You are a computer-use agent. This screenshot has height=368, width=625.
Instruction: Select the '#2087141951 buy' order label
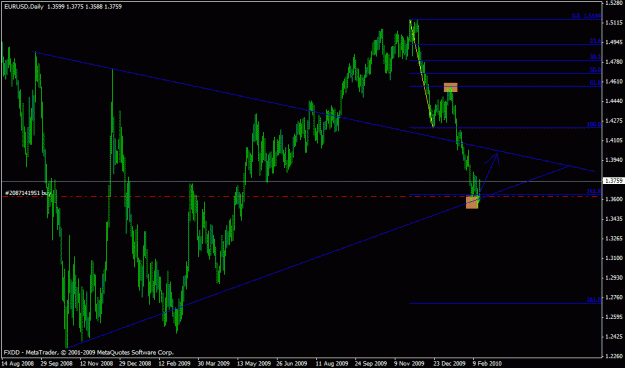[x=28, y=193]
